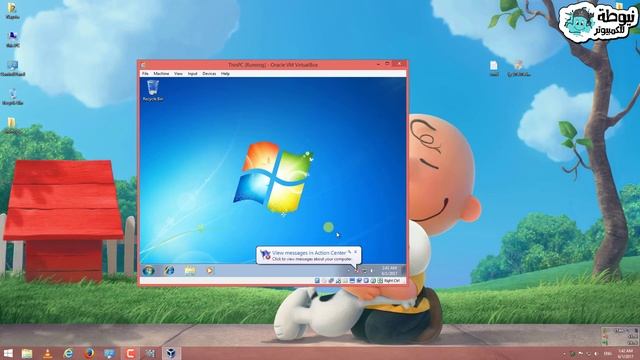Click the wrench options icon in Action Center balloon
Image resolution: width=640 pixels, height=360 pixels.
click(x=350, y=252)
